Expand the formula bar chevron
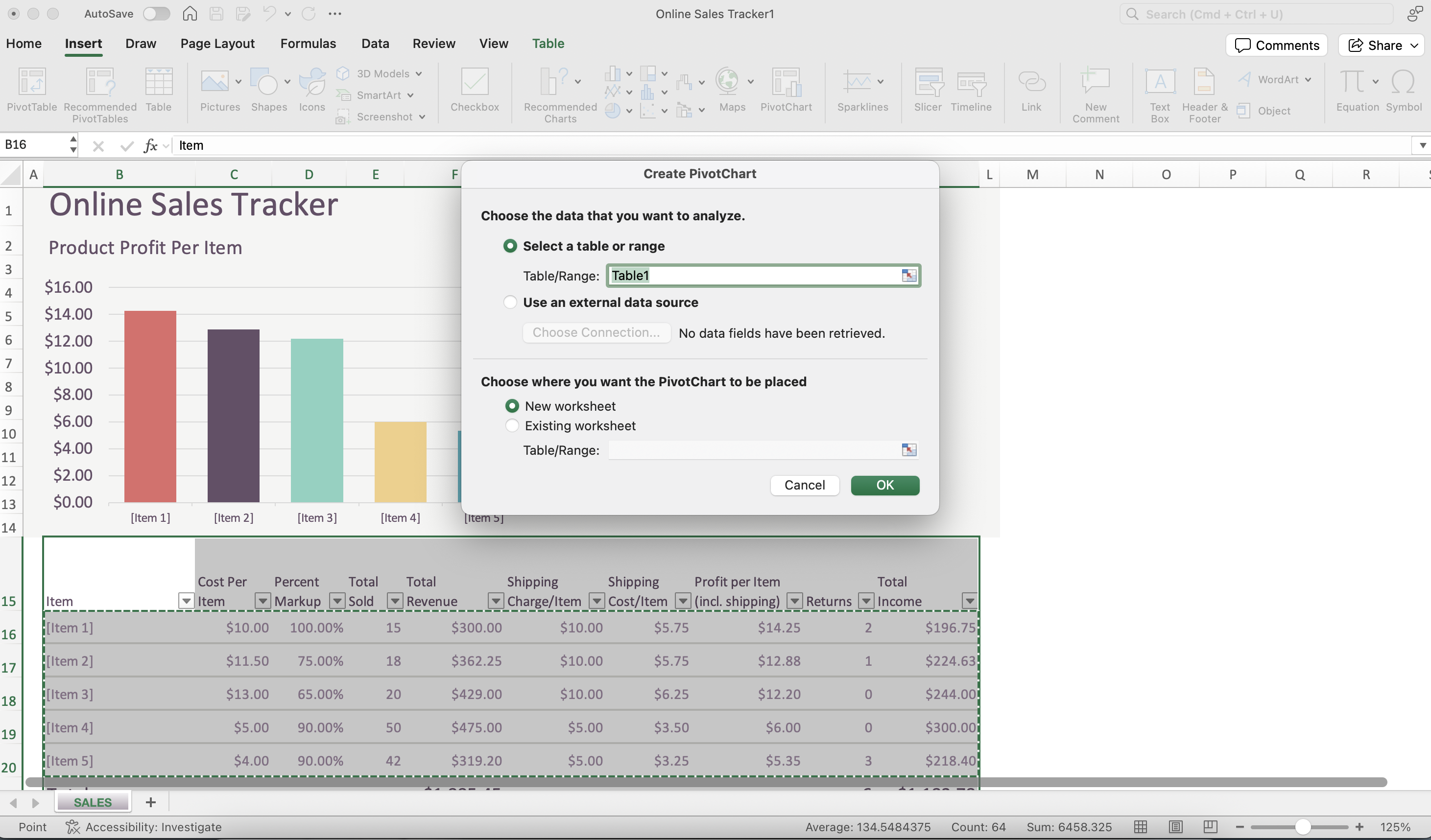The width and height of the screenshot is (1431, 840). (x=1422, y=145)
